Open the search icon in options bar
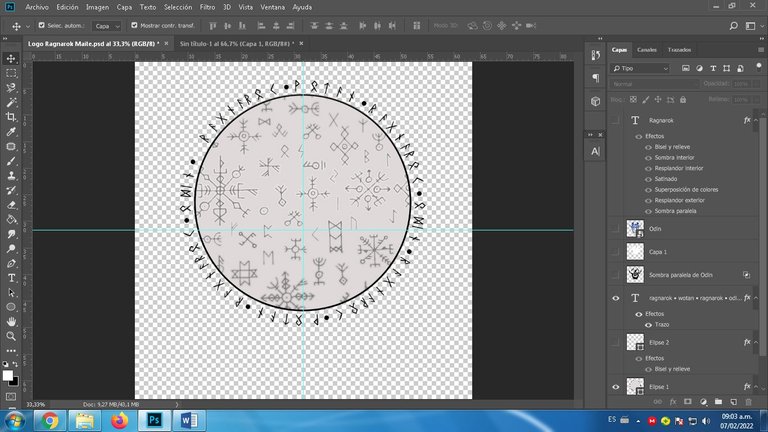 [x=733, y=25]
